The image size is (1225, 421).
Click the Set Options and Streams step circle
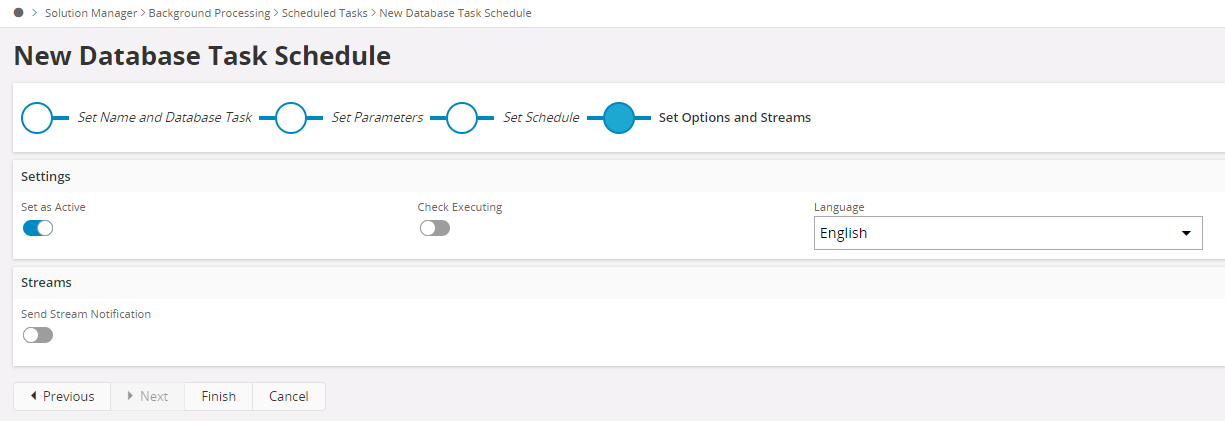[619, 118]
